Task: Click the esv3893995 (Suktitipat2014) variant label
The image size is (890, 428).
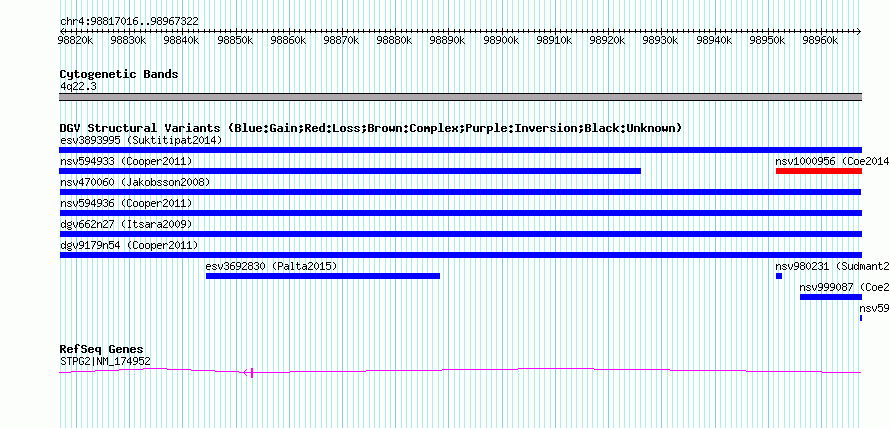Action: point(141,140)
